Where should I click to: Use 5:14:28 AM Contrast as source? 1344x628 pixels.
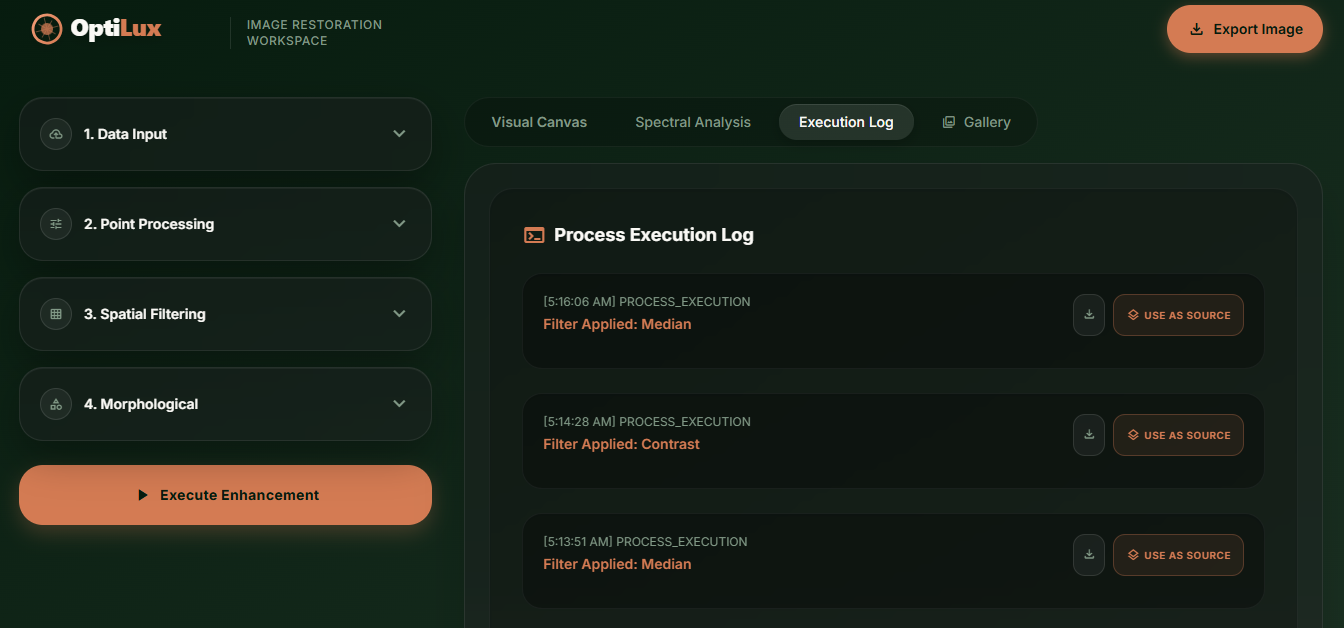click(x=1178, y=435)
